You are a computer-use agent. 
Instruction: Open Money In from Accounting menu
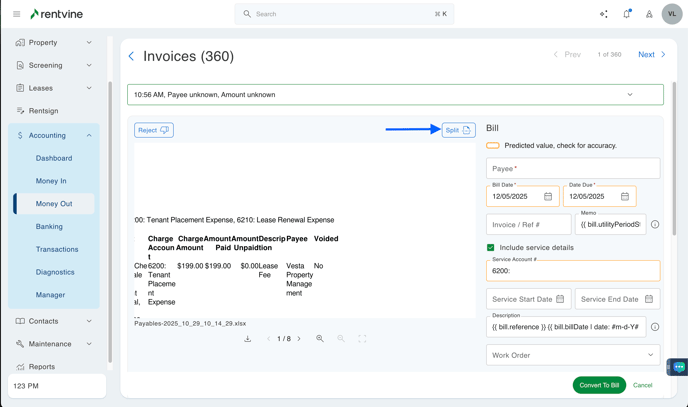tap(51, 181)
